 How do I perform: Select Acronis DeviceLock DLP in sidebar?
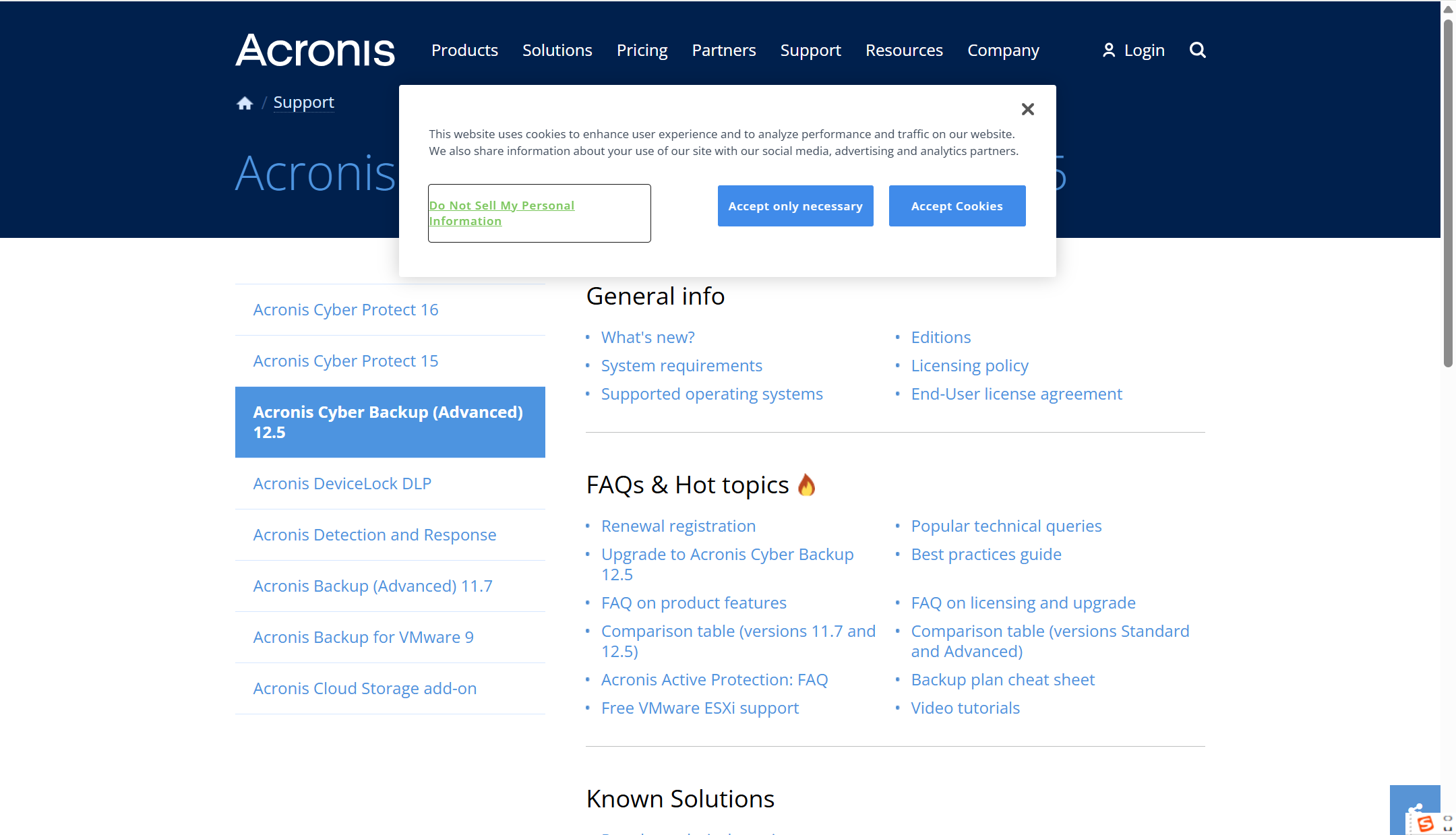tap(342, 484)
